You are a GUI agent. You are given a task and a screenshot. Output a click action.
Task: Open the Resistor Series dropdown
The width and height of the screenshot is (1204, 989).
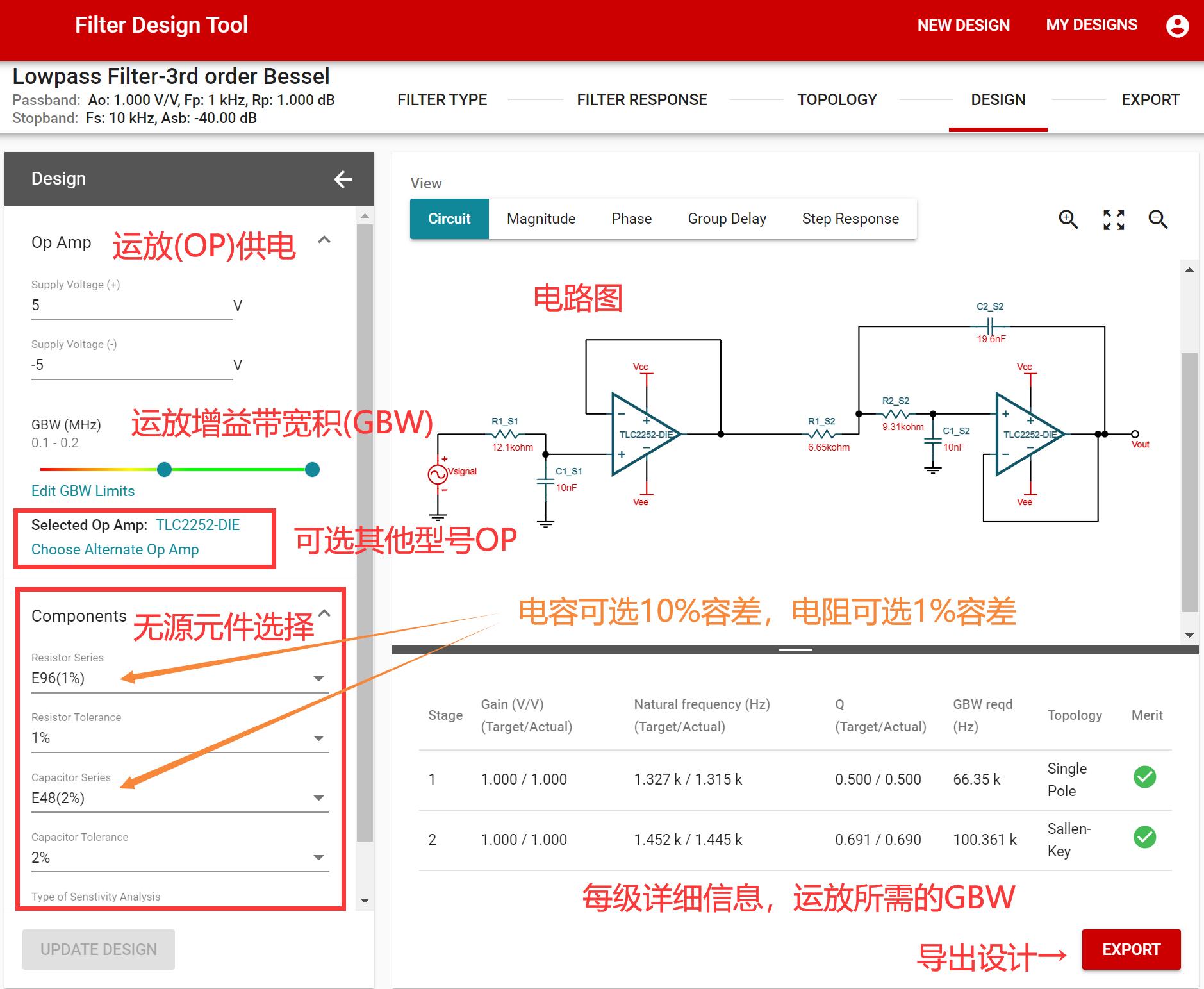pyautogui.click(x=179, y=678)
